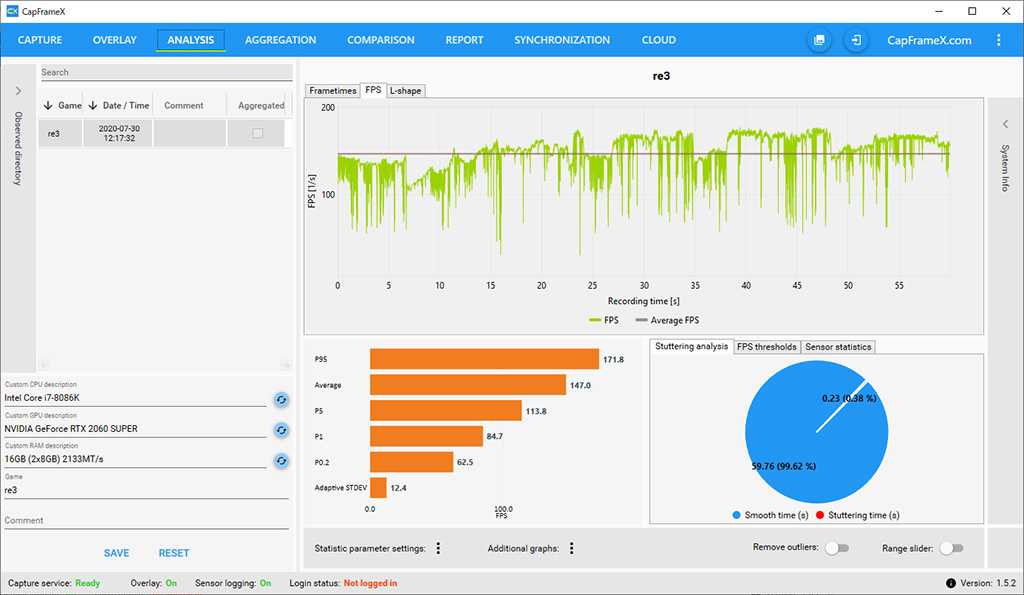Open Additional graphs options menu
1024x595 pixels.
click(571, 548)
